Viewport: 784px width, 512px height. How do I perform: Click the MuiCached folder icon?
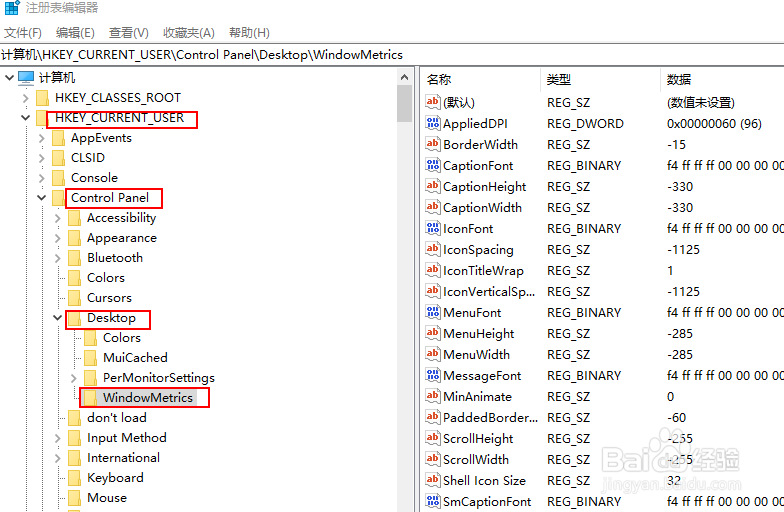point(90,358)
